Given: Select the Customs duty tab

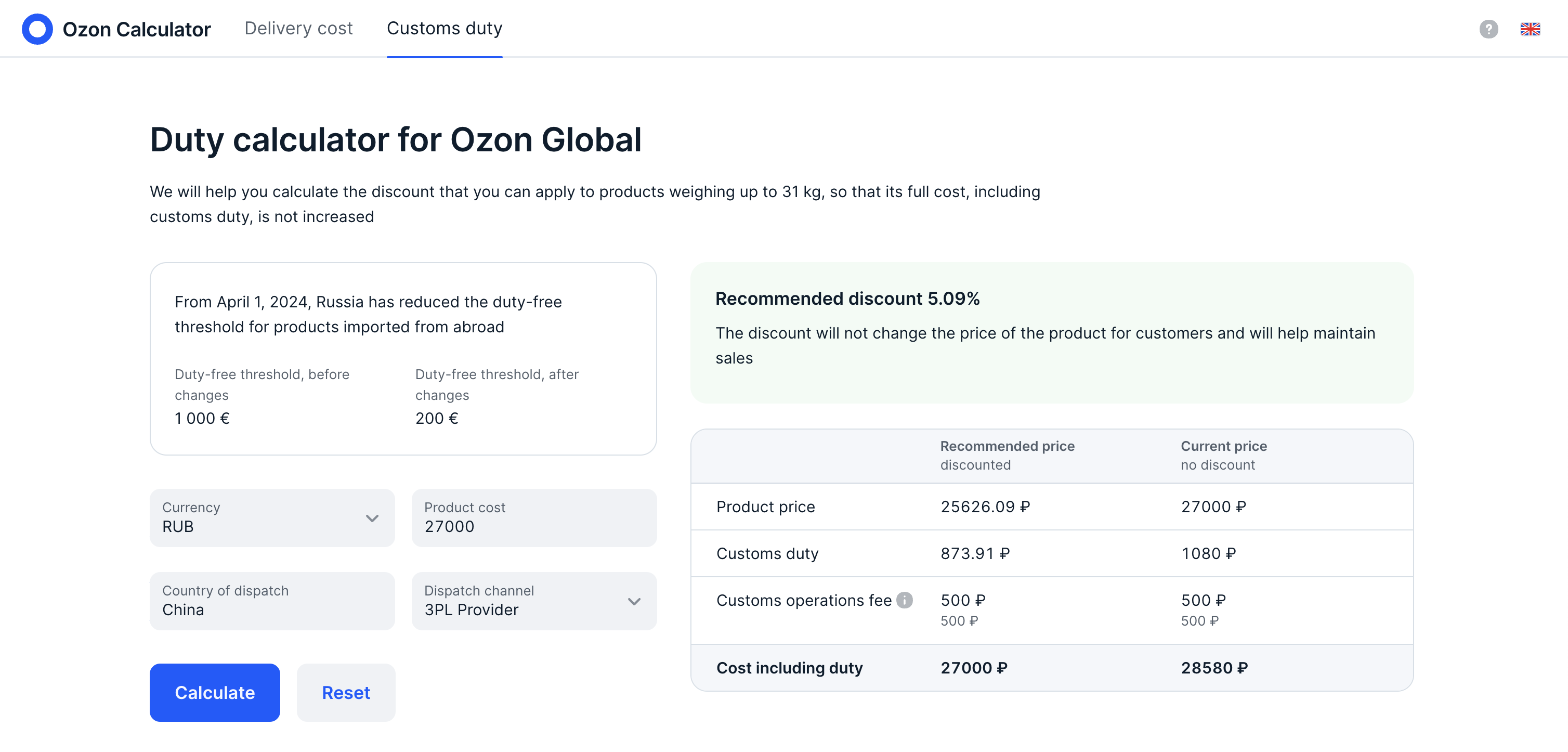Looking at the screenshot, I should (445, 29).
